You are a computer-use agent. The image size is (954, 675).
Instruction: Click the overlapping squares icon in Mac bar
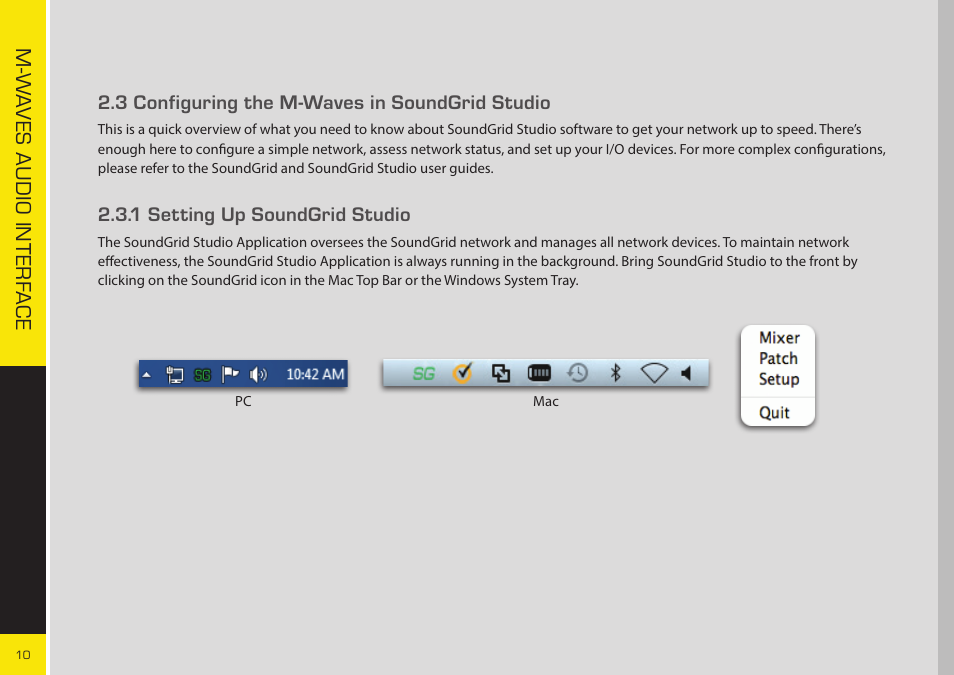point(501,373)
